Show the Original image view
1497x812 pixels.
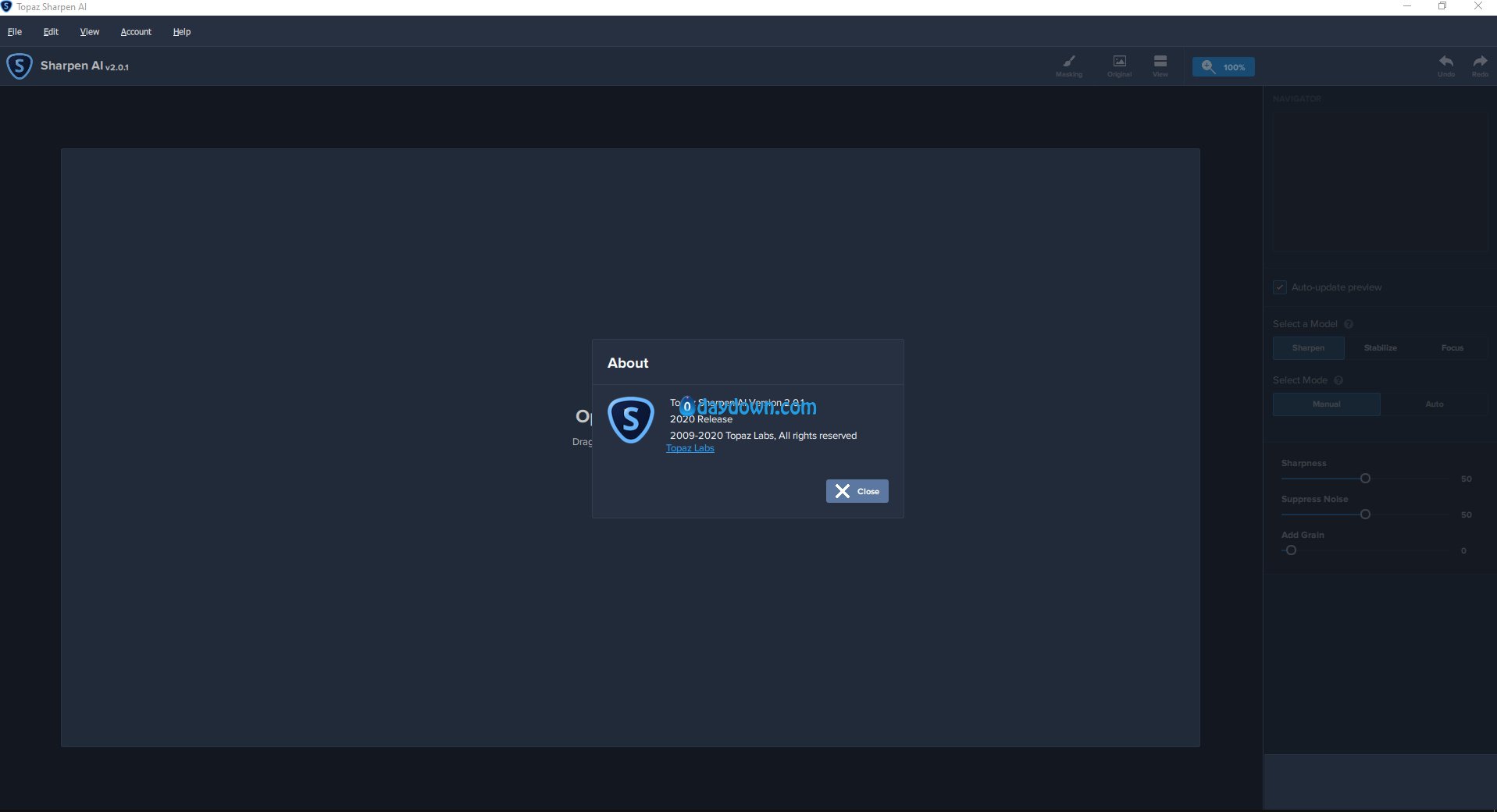[1119, 66]
